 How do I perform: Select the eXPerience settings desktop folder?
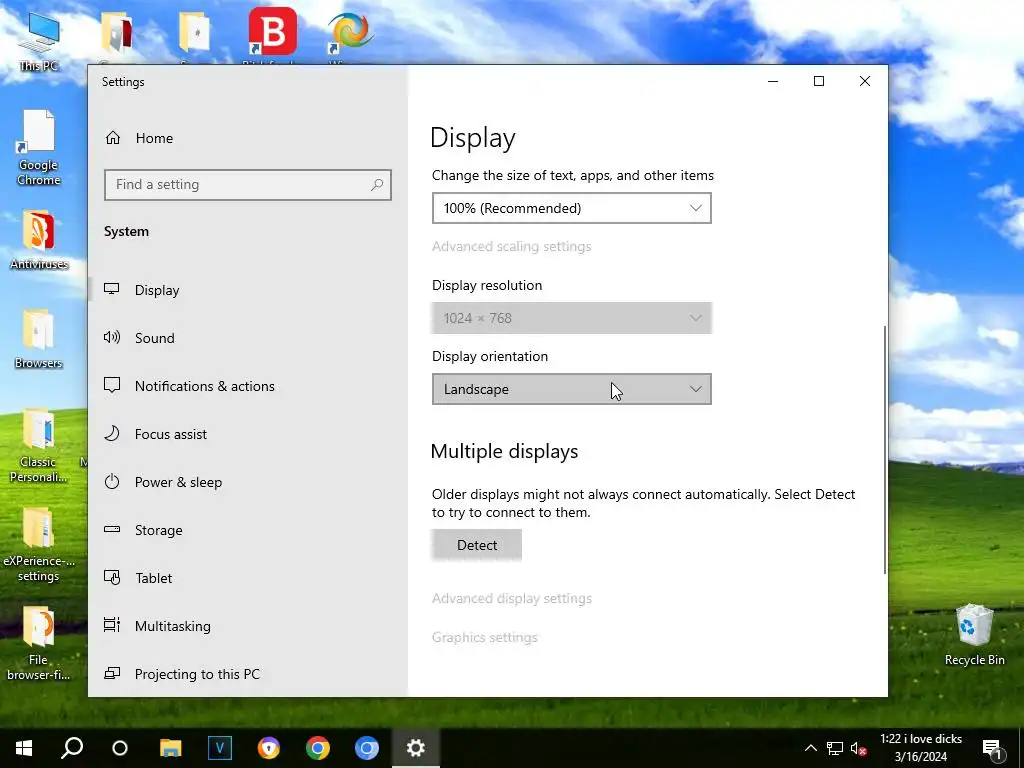[39, 544]
